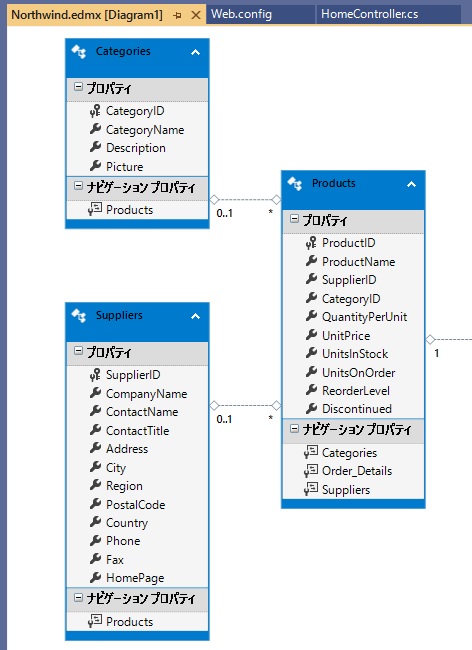The image size is (472, 650).
Task: Collapse the Suppliers entity box chevron
Action: [x=195, y=316]
